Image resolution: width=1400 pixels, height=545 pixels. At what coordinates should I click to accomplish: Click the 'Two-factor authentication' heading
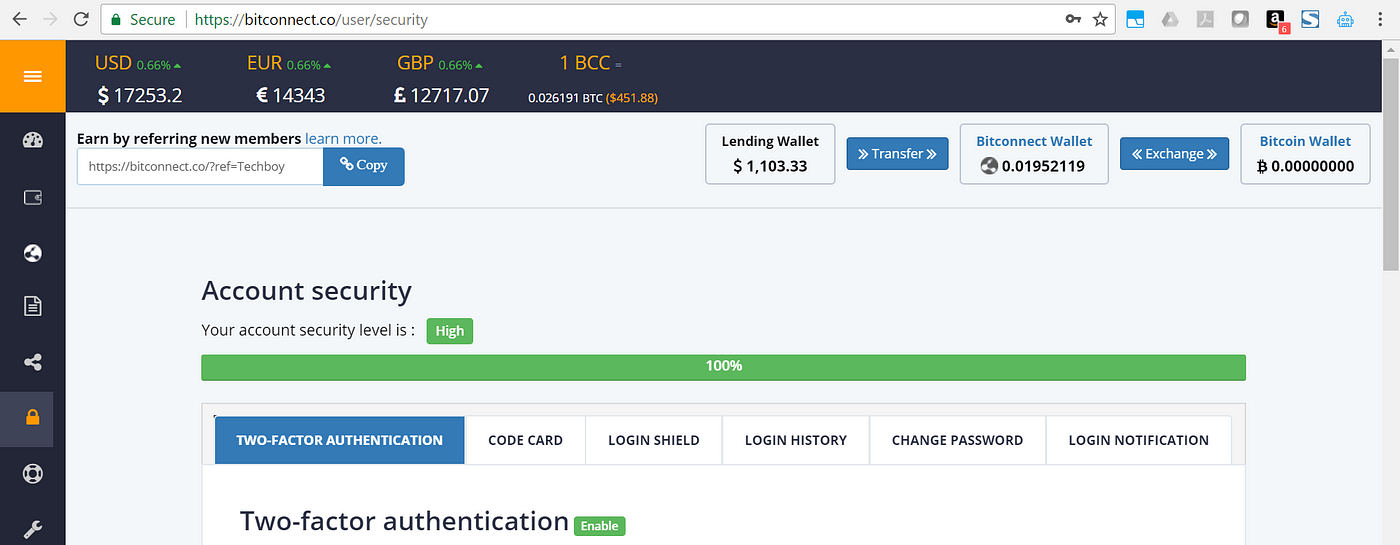(x=404, y=521)
